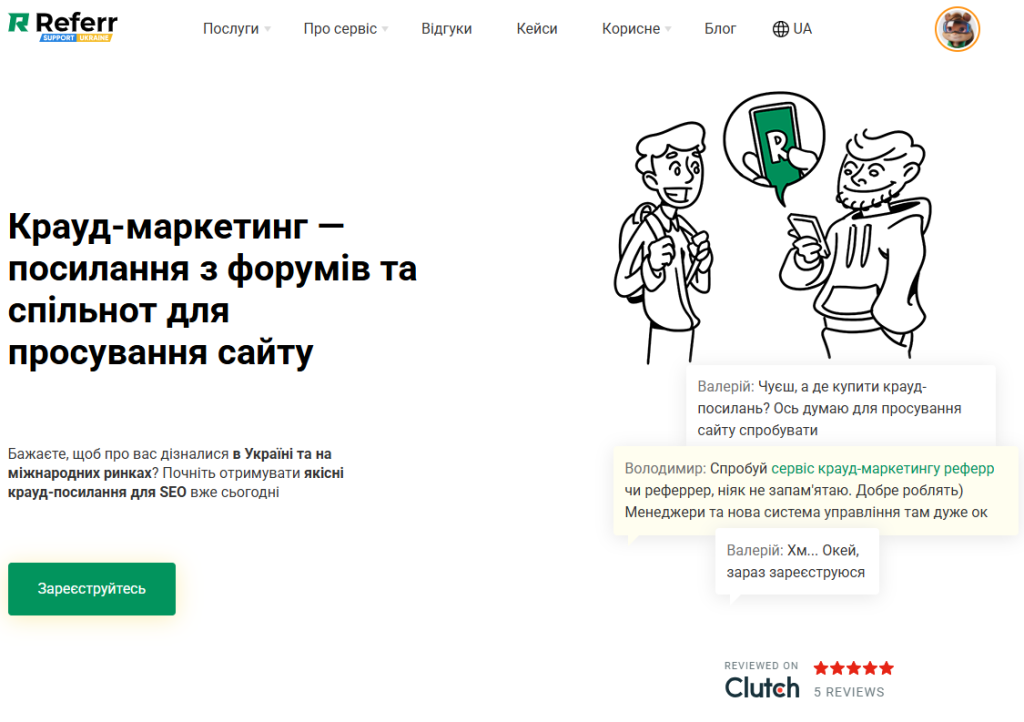
Task: Click the Clutch logo badge
Action: pyautogui.click(x=762, y=682)
